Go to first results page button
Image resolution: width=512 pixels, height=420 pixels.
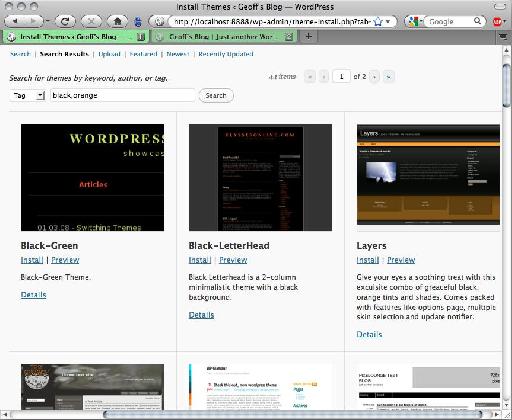tap(310, 77)
